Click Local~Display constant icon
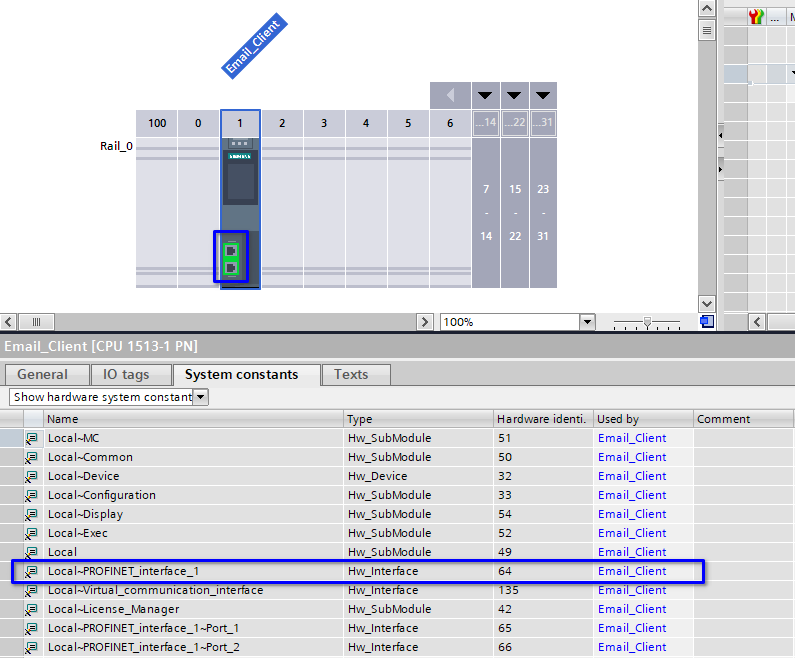Screen dimensions: 795x658 pos(32,515)
